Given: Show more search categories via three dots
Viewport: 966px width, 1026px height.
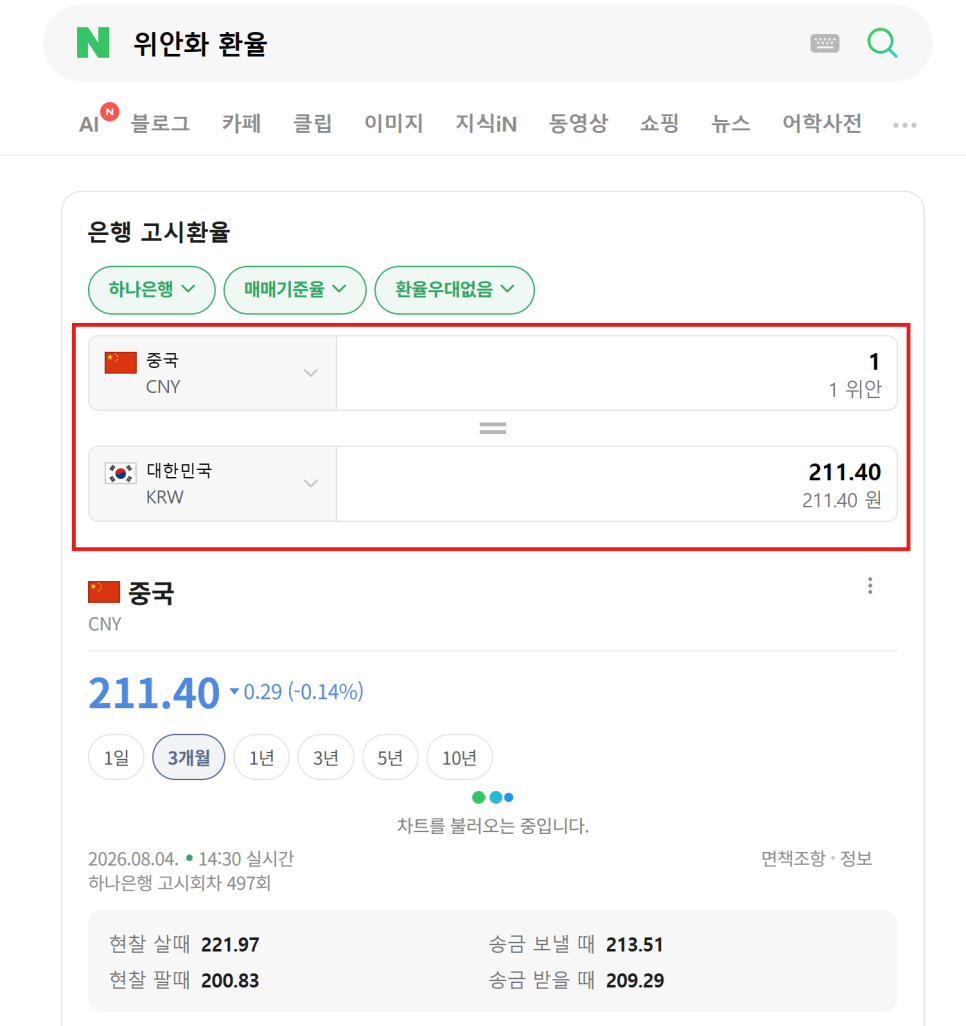Looking at the screenshot, I should point(904,125).
